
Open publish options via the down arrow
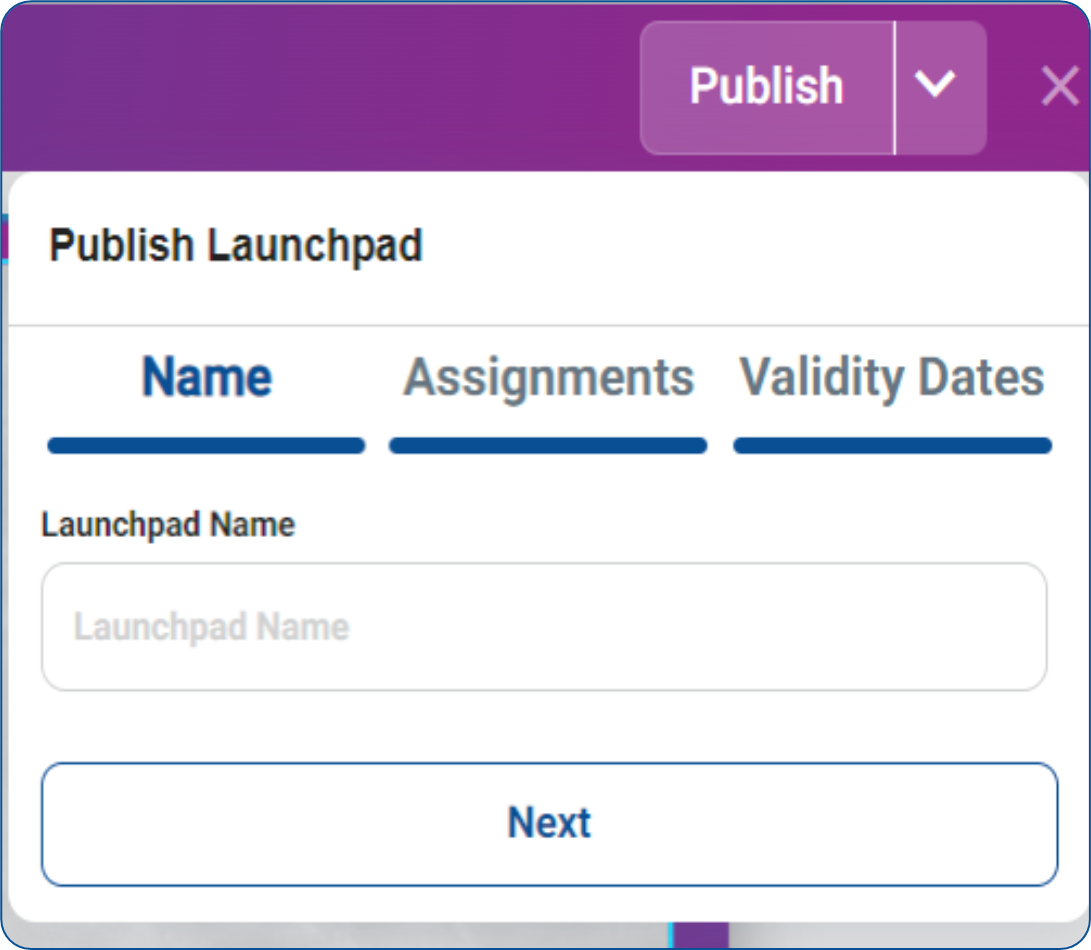coord(936,87)
